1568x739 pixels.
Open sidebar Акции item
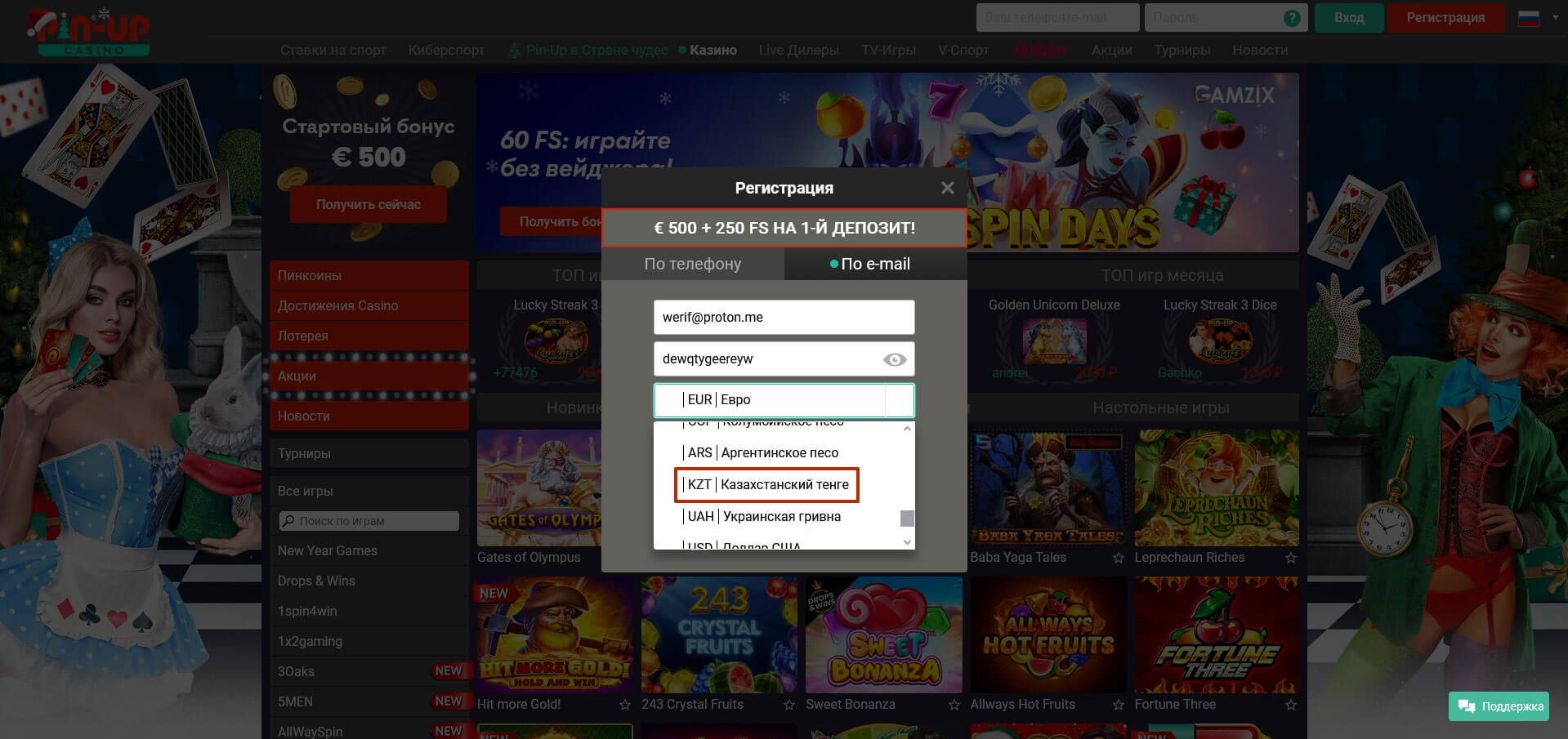(x=369, y=376)
